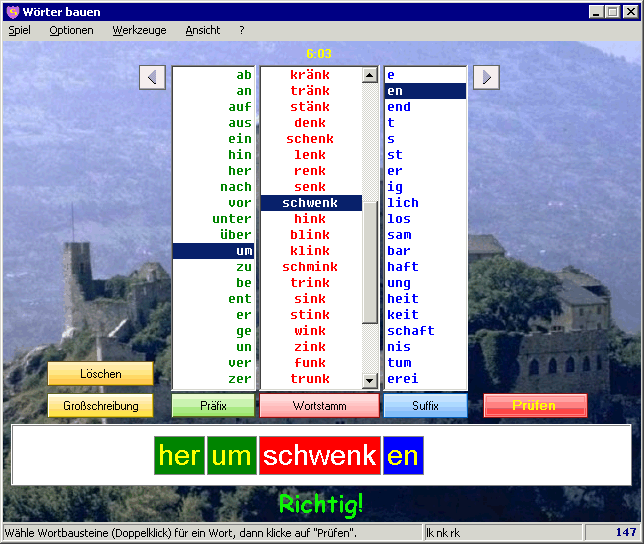This screenshot has width=644, height=544.
Task: Select prefix 'nach' in the green list
Action: tap(213, 187)
